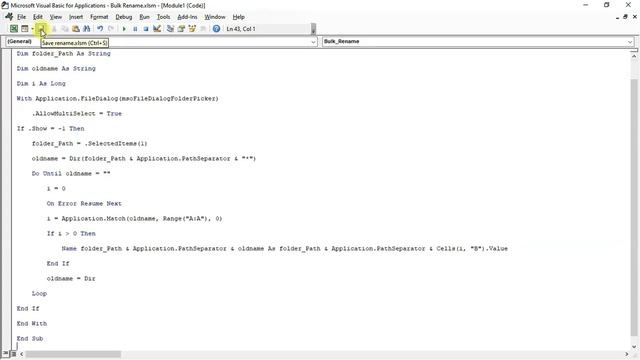Click the Find binoculars icon
The image size is (640, 360).
point(87,29)
